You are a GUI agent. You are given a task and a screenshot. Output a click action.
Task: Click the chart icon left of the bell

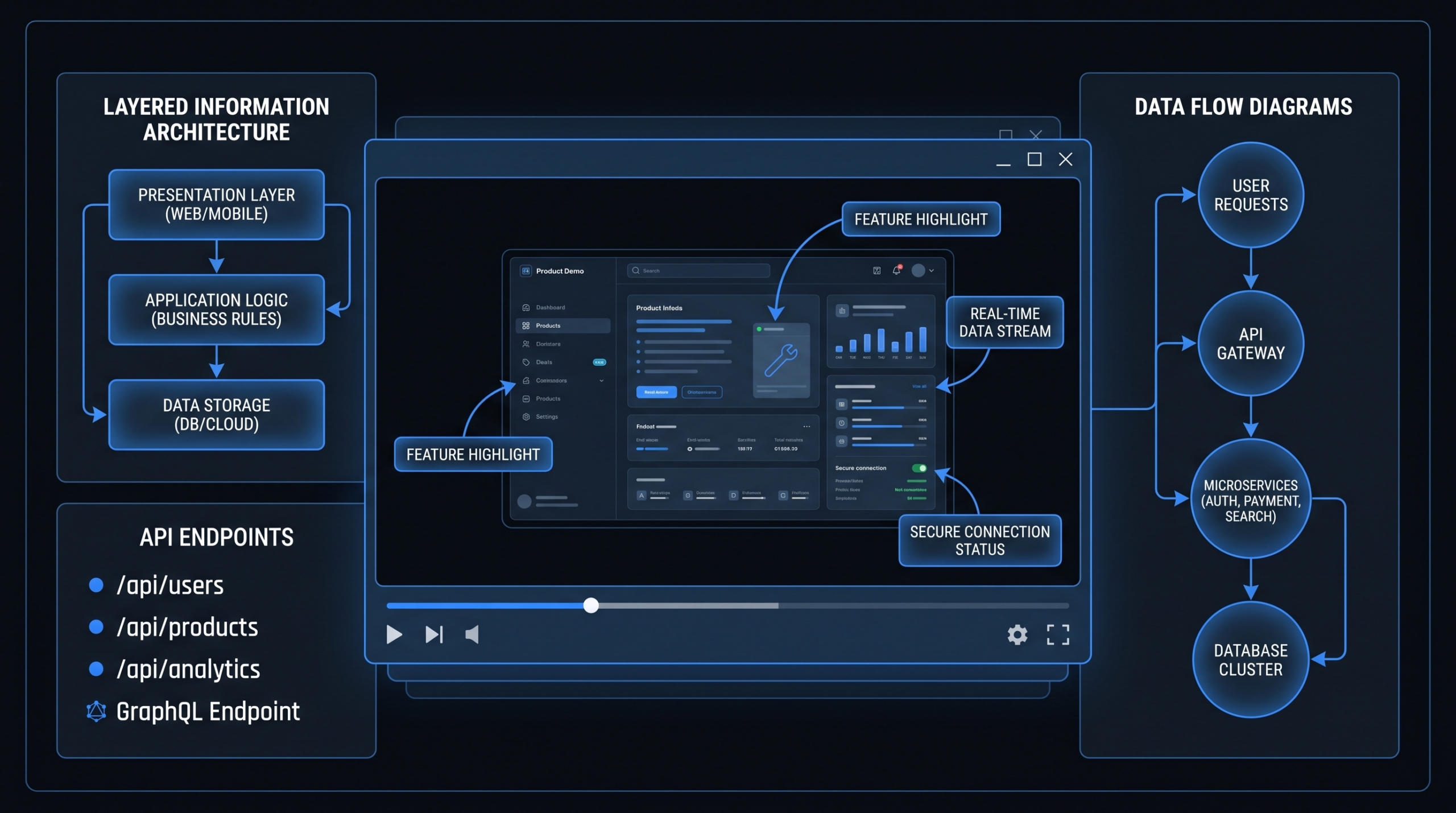(x=877, y=271)
